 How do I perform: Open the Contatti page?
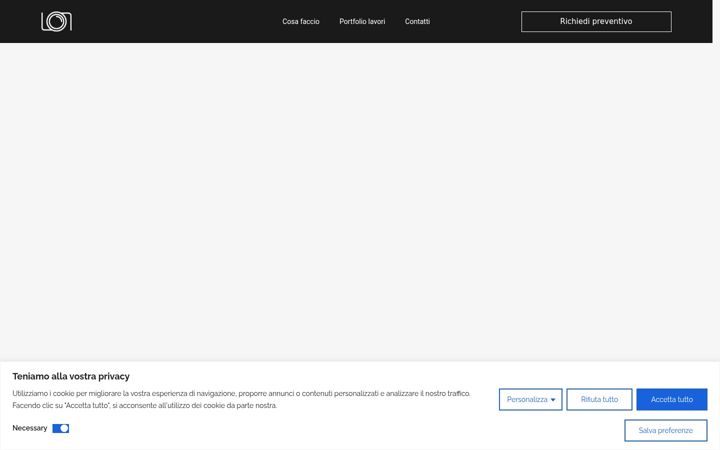pos(417,22)
